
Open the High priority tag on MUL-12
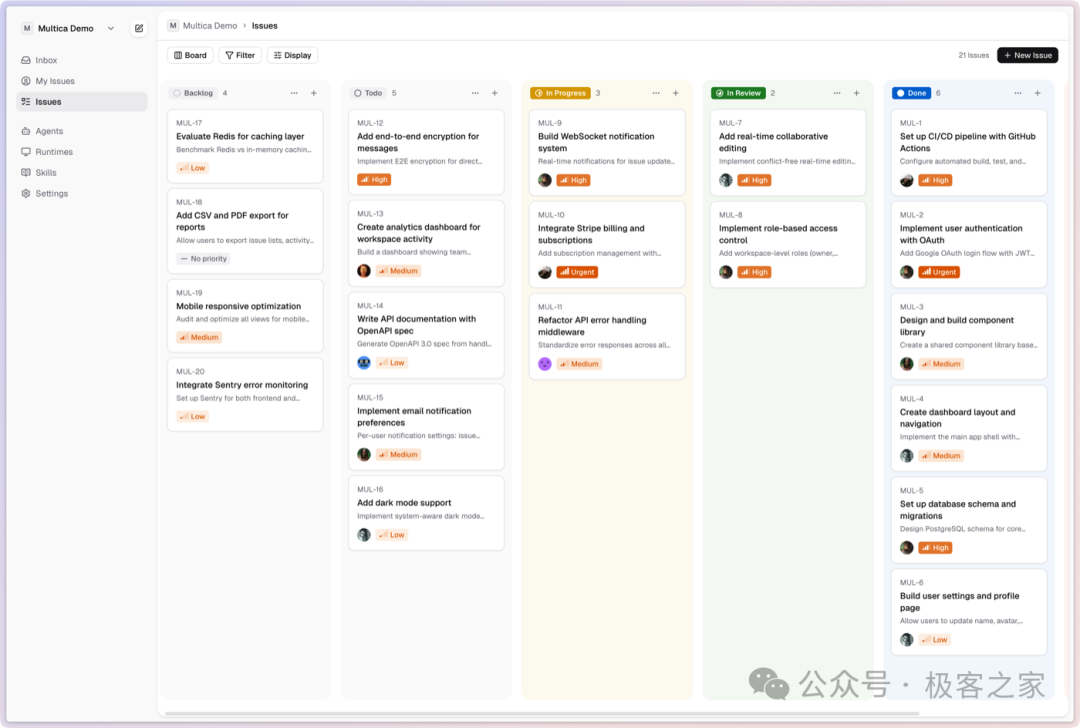point(374,180)
